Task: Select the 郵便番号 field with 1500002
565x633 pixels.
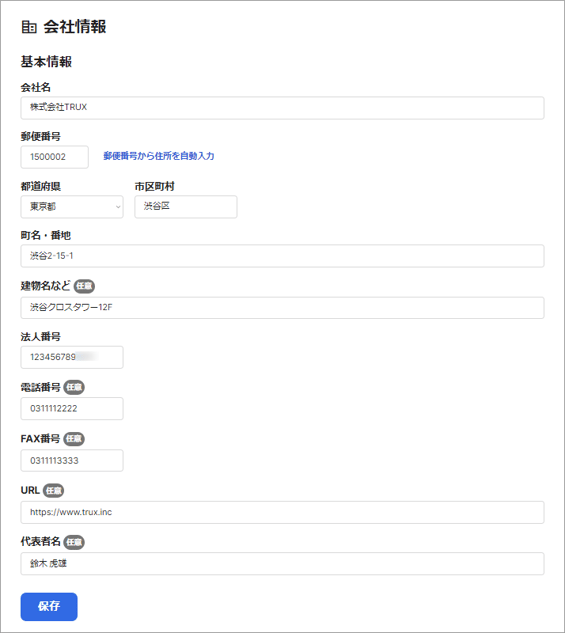Action: 54,157
